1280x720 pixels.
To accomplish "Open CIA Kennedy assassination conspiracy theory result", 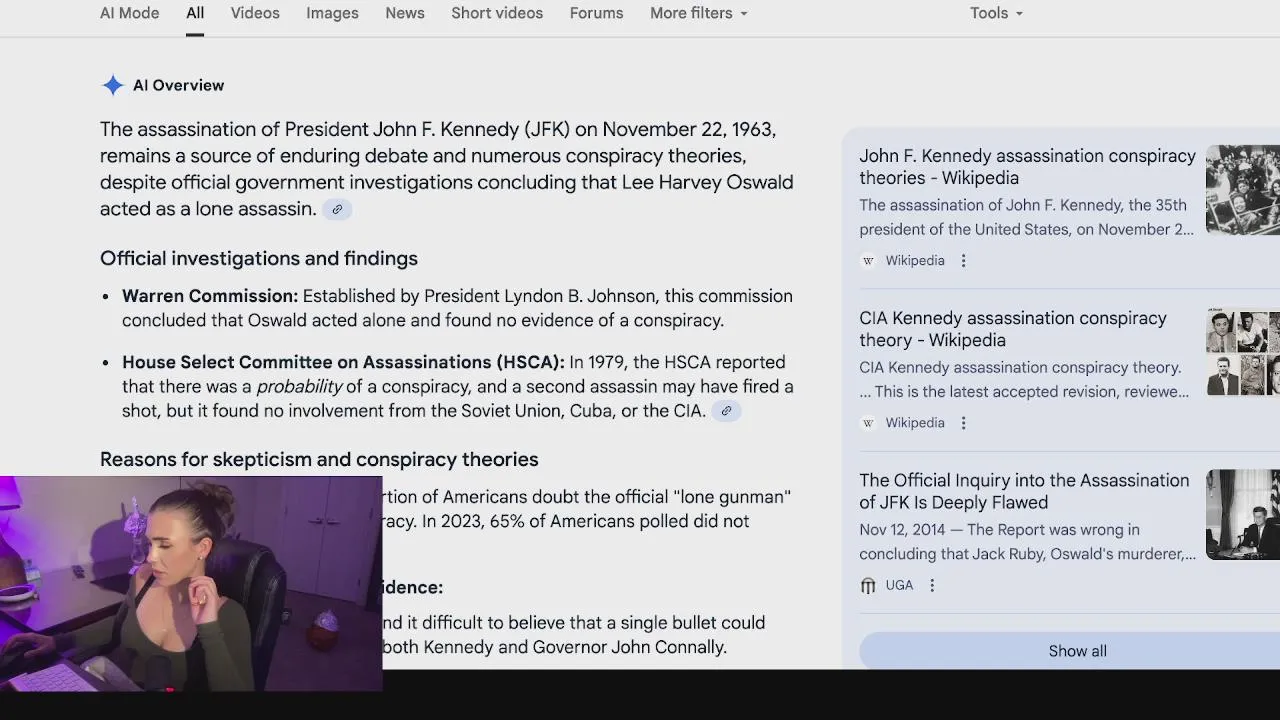I will point(1013,329).
